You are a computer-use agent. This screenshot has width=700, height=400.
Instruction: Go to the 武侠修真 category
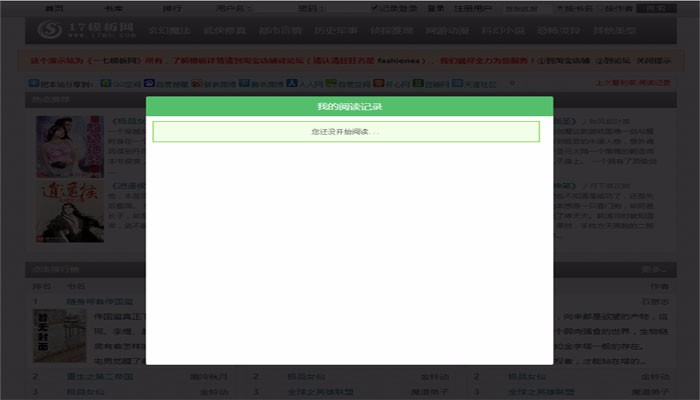(225, 30)
